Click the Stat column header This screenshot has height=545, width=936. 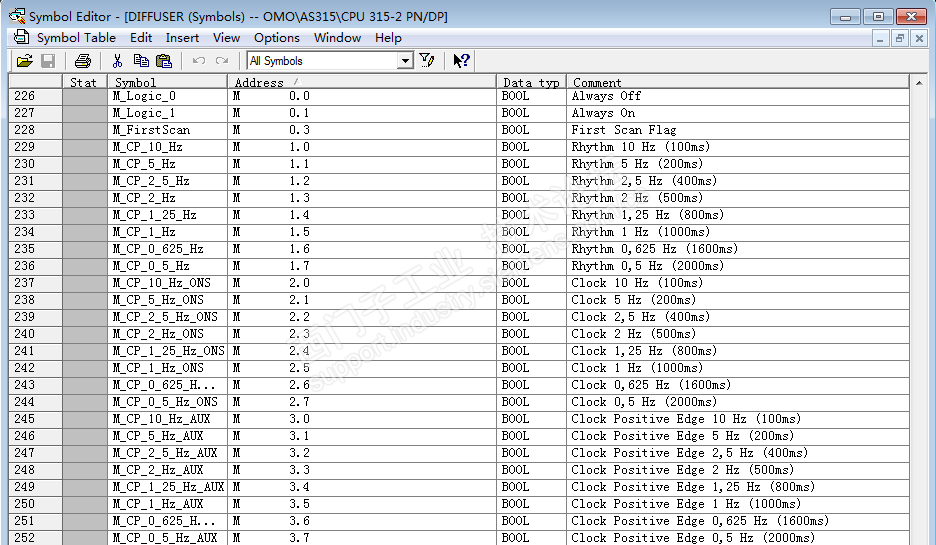point(85,82)
